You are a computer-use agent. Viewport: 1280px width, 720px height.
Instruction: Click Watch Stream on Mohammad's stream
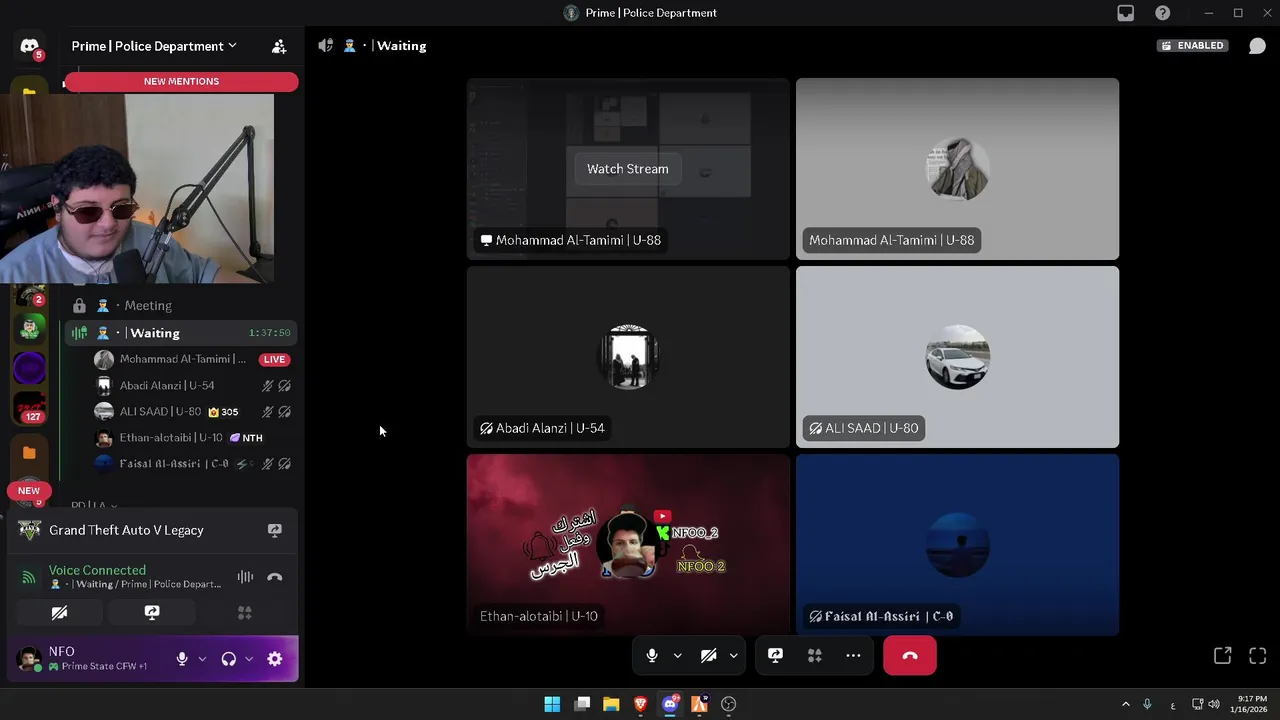[x=627, y=169]
